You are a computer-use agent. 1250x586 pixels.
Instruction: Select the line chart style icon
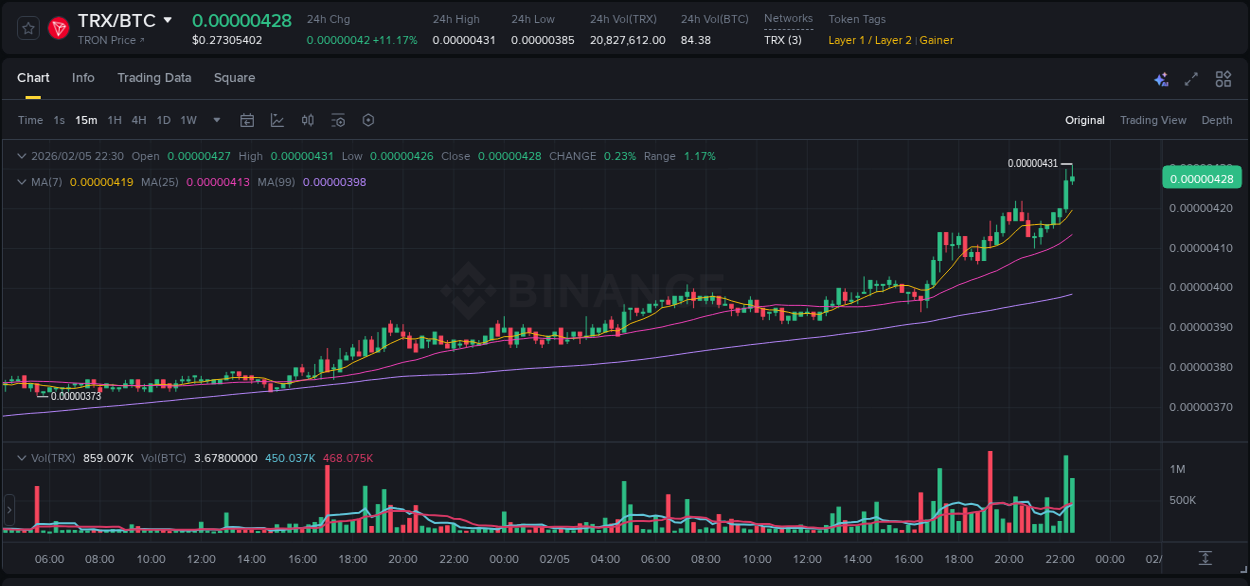tap(277, 120)
